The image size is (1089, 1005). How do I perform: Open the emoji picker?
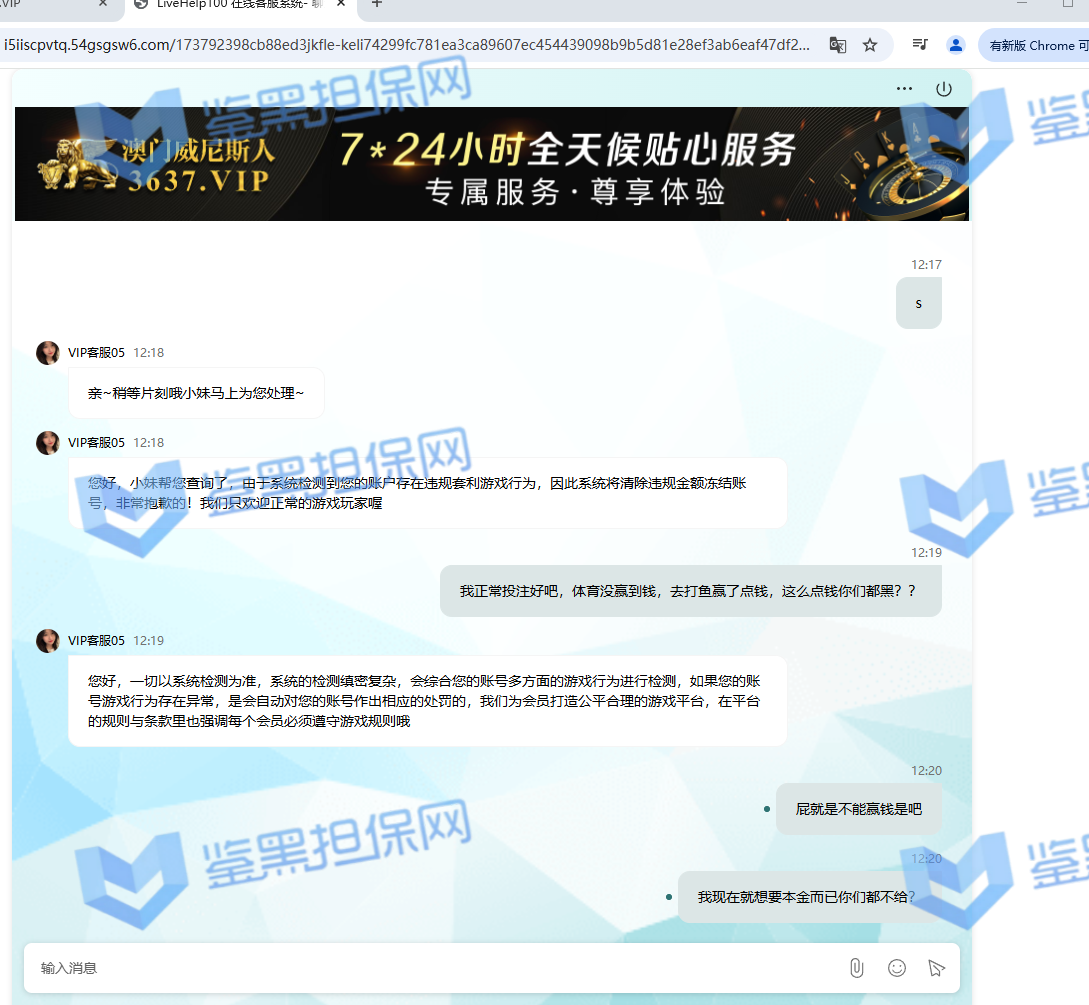click(x=897, y=967)
